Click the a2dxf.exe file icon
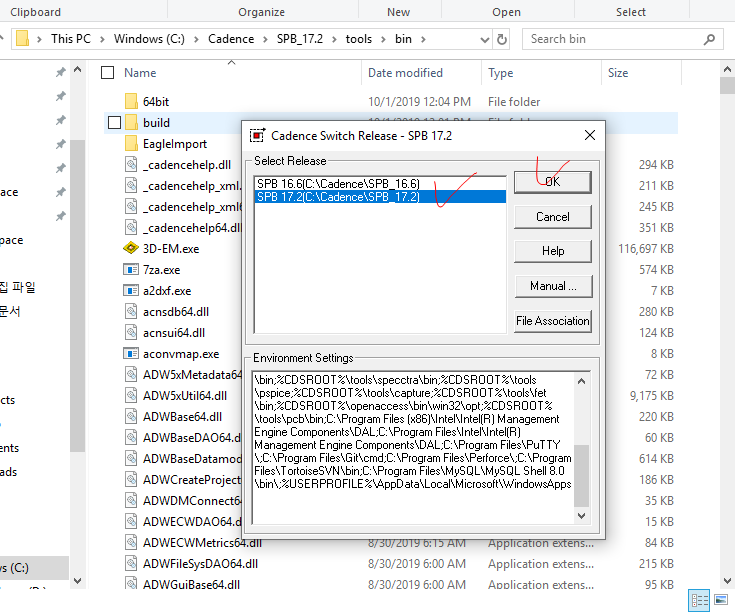 [131, 291]
